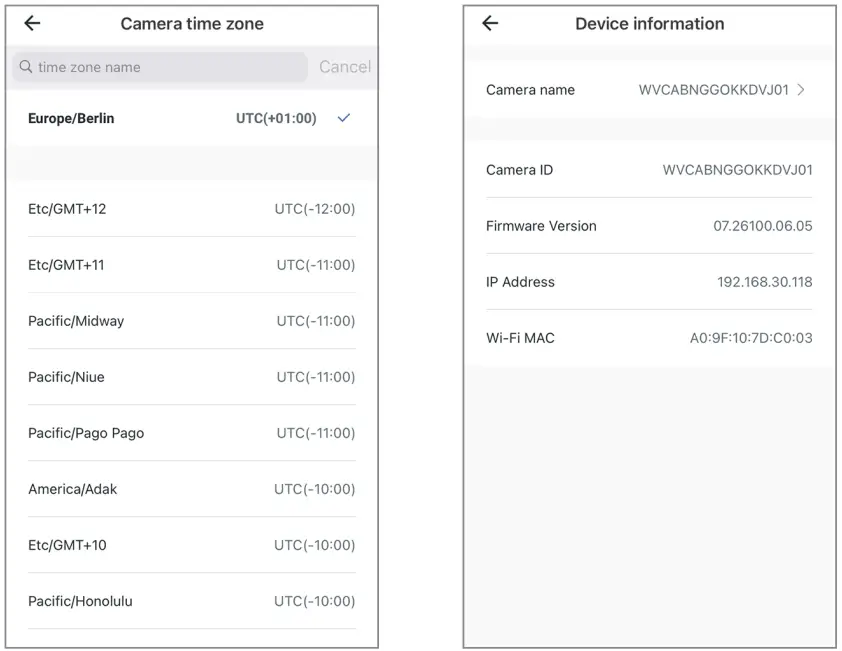Click the checkmark beside UTC(+01:00)

[344, 118]
